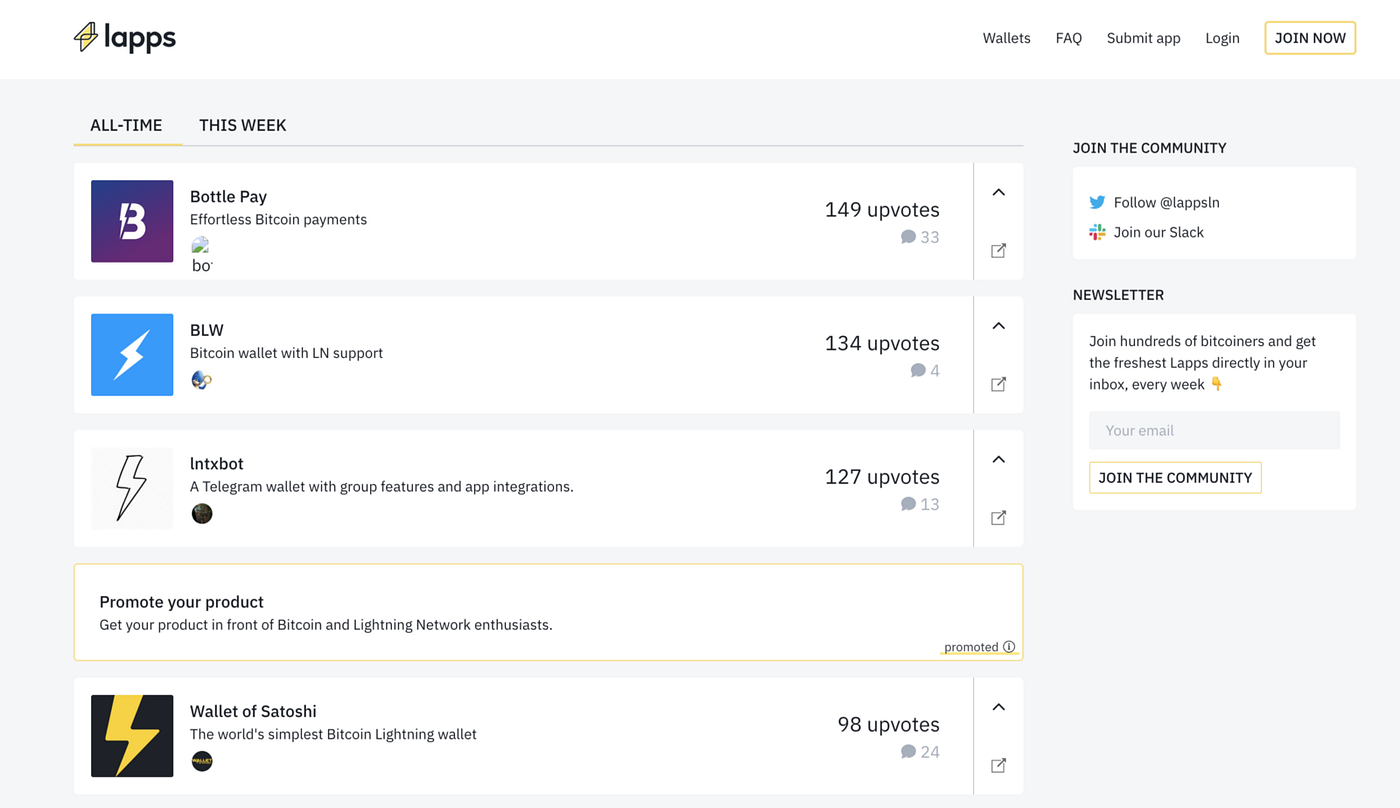Open the Wallets navigation link
The image size is (1400, 808).
click(1006, 38)
